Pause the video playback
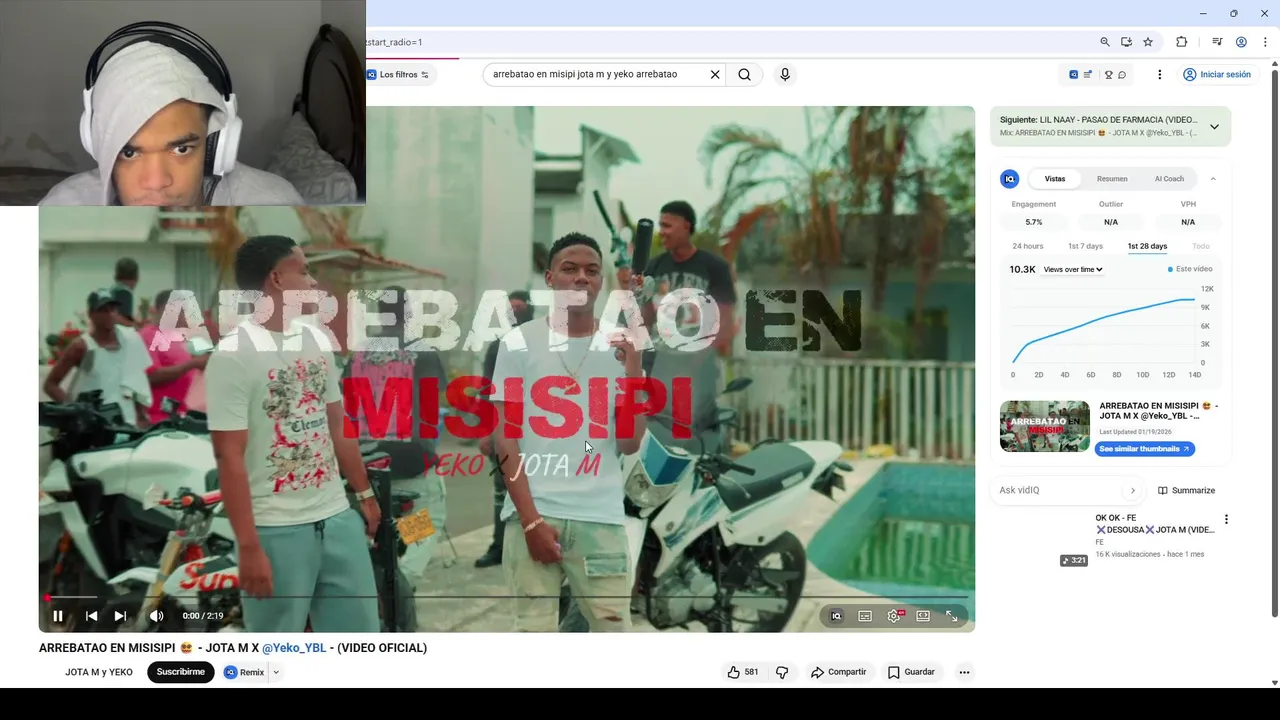 coord(58,616)
